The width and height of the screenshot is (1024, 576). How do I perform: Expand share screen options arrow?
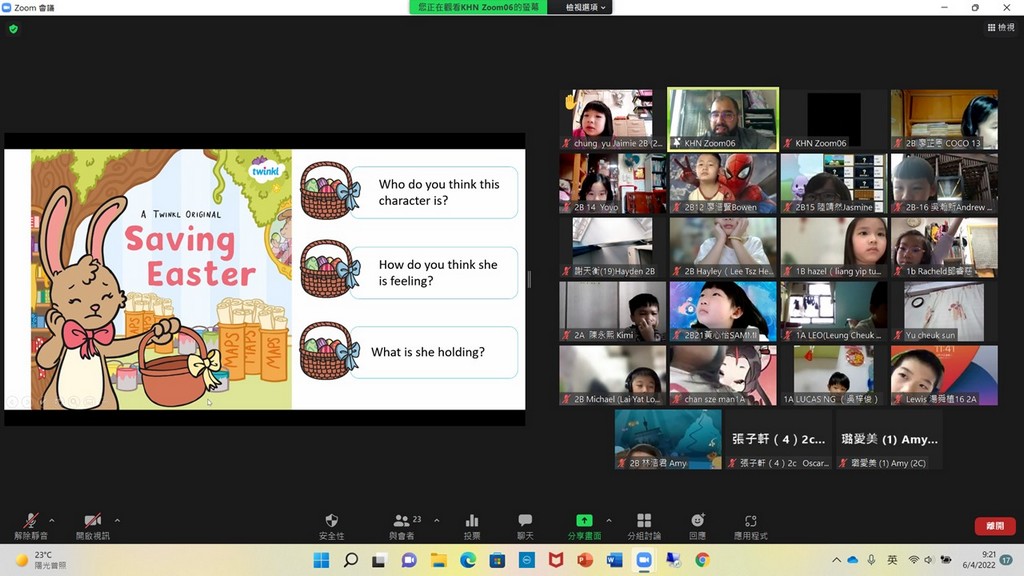coord(609,520)
